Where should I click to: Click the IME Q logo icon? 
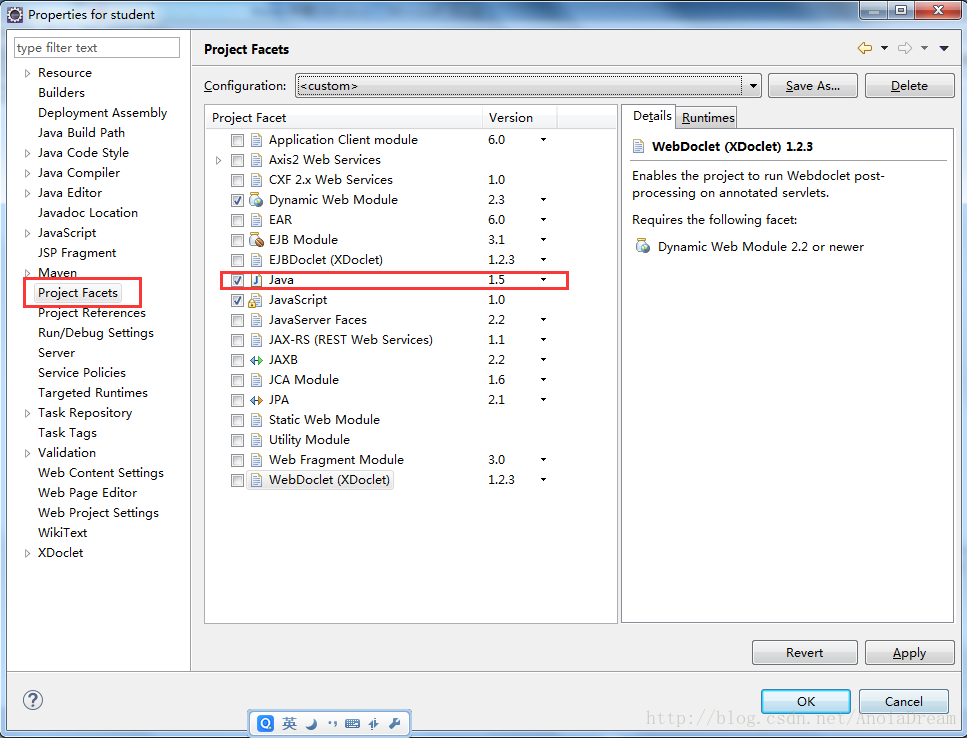[266, 723]
